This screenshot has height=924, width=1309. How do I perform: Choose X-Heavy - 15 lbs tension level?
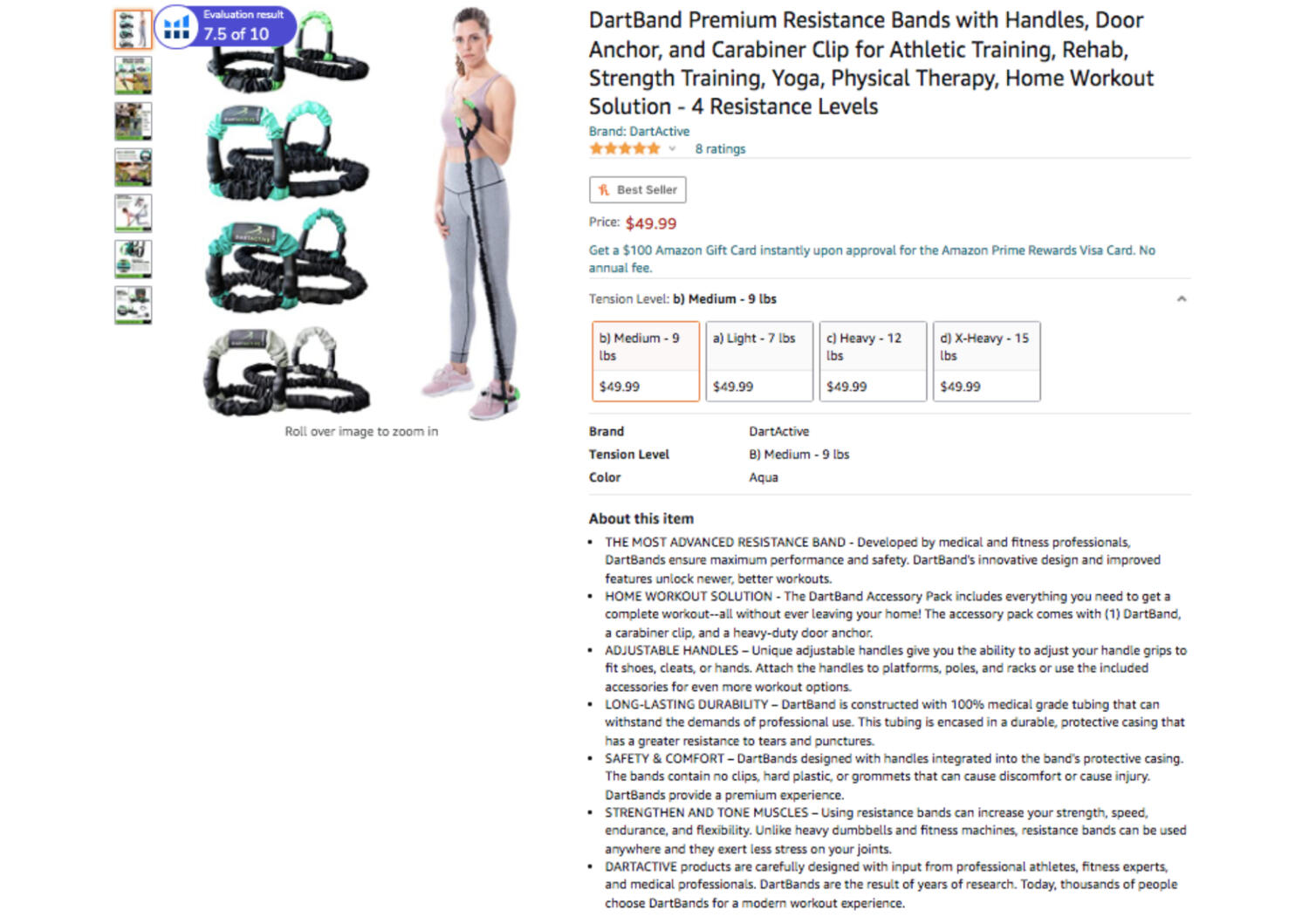click(x=986, y=361)
